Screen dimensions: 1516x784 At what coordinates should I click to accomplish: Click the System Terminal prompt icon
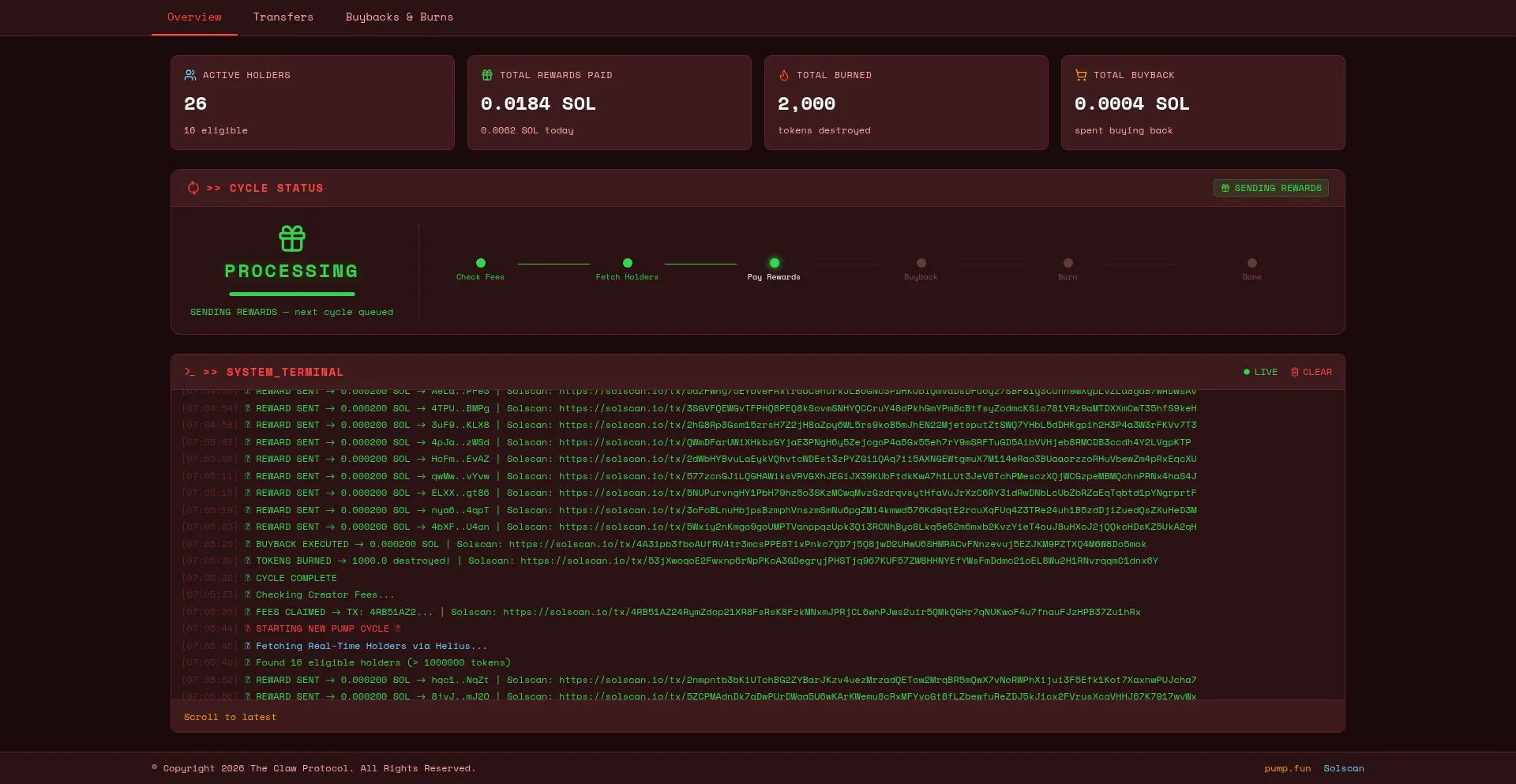pyautogui.click(x=189, y=372)
